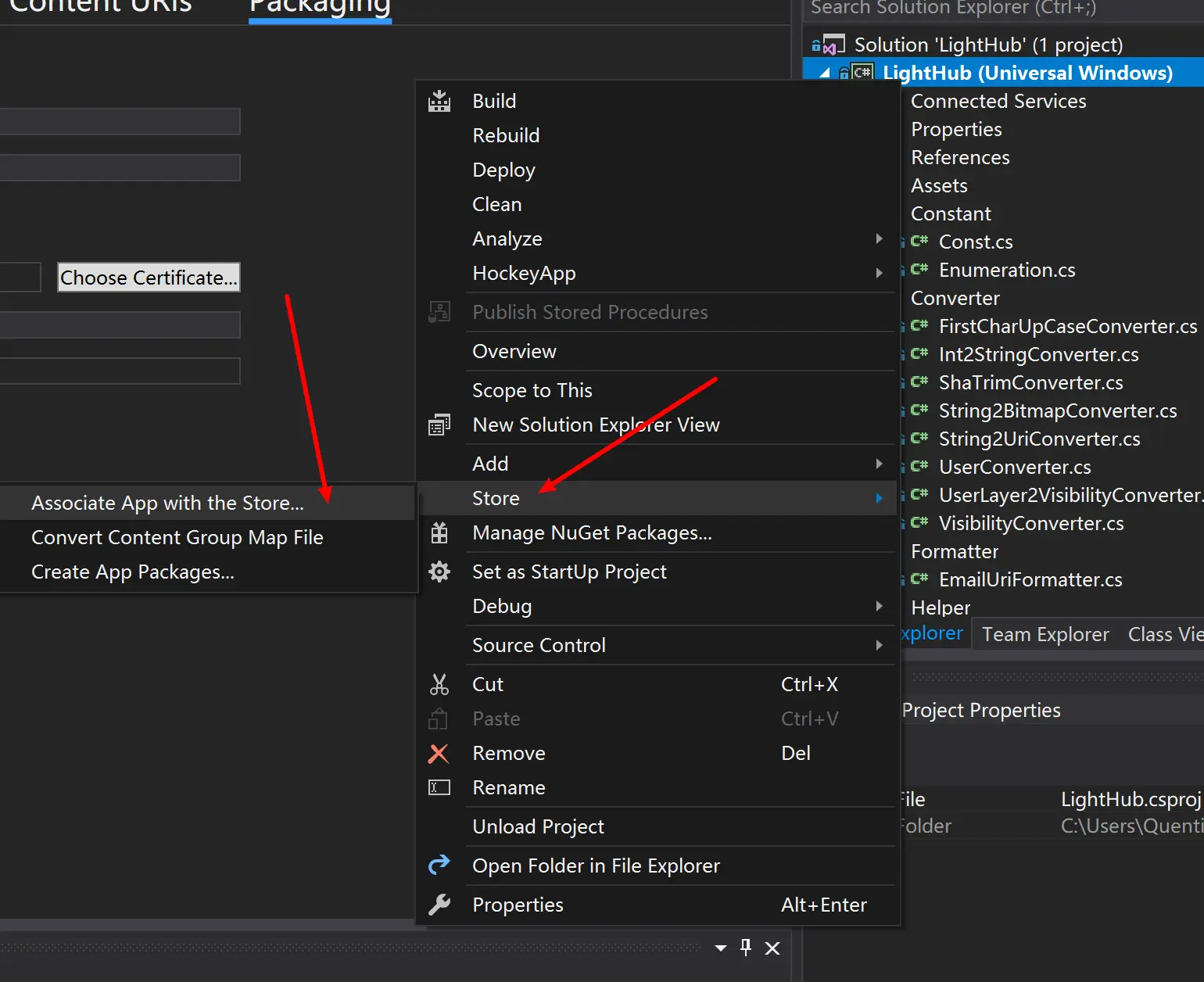
Task: Click the C# icon beside ShaTrimConverter.cs
Action: point(919,382)
